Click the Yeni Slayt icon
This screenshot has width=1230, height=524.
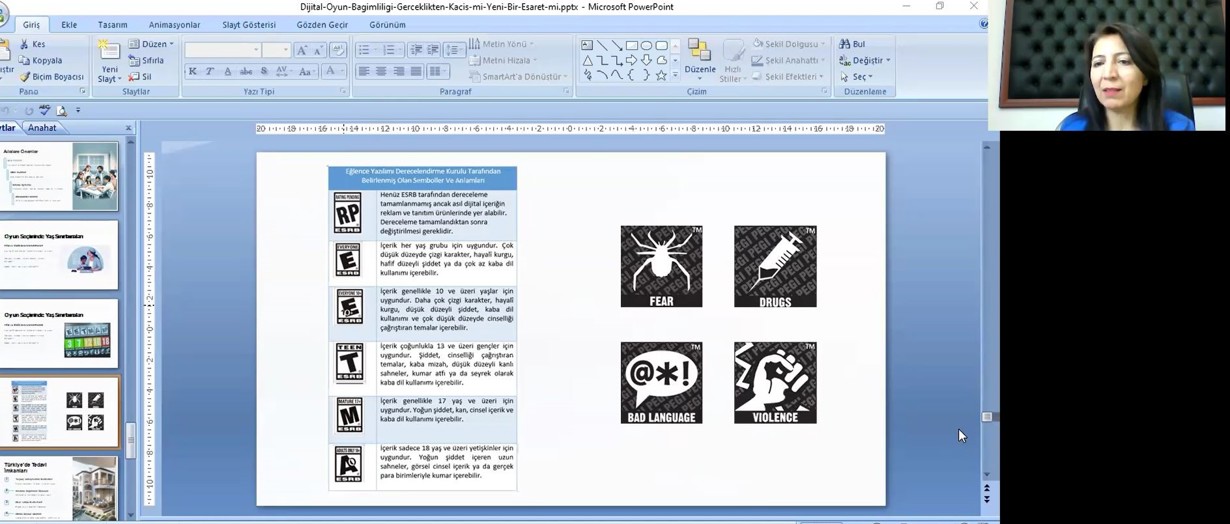108,49
